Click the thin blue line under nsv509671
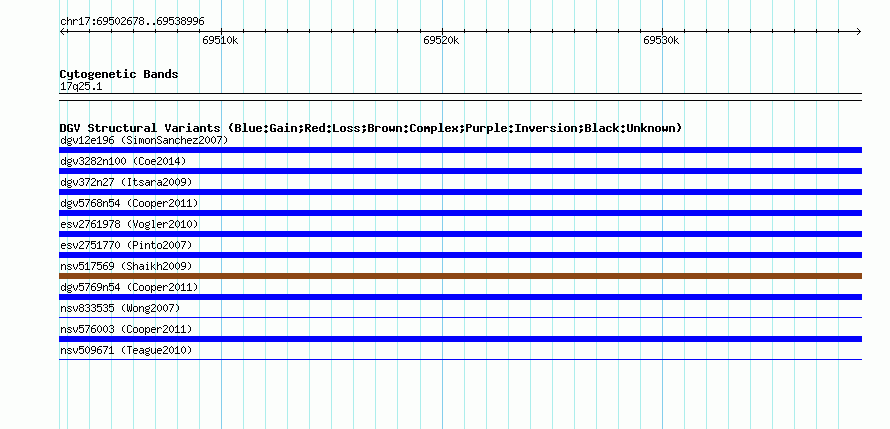890x429 pixels. (460, 360)
